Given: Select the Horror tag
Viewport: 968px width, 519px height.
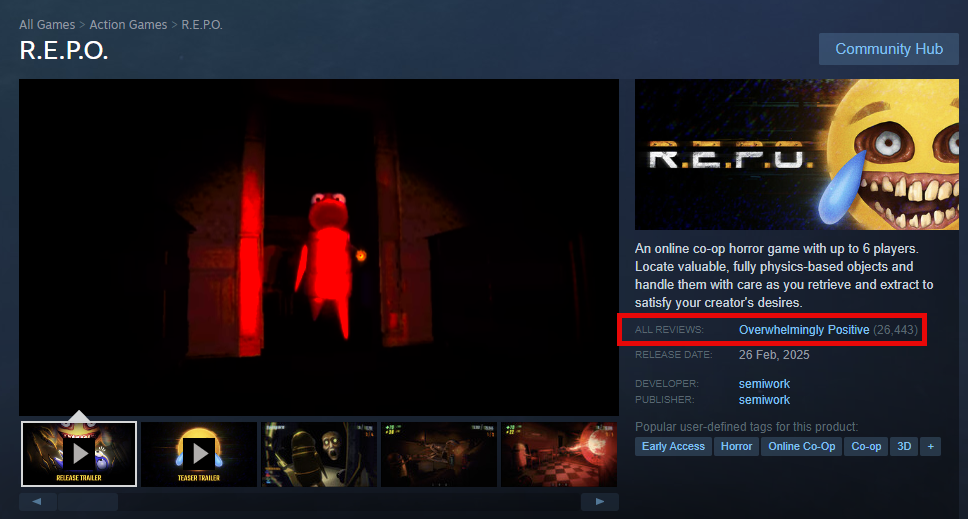Looking at the screenshot, I should pos(736,446).
